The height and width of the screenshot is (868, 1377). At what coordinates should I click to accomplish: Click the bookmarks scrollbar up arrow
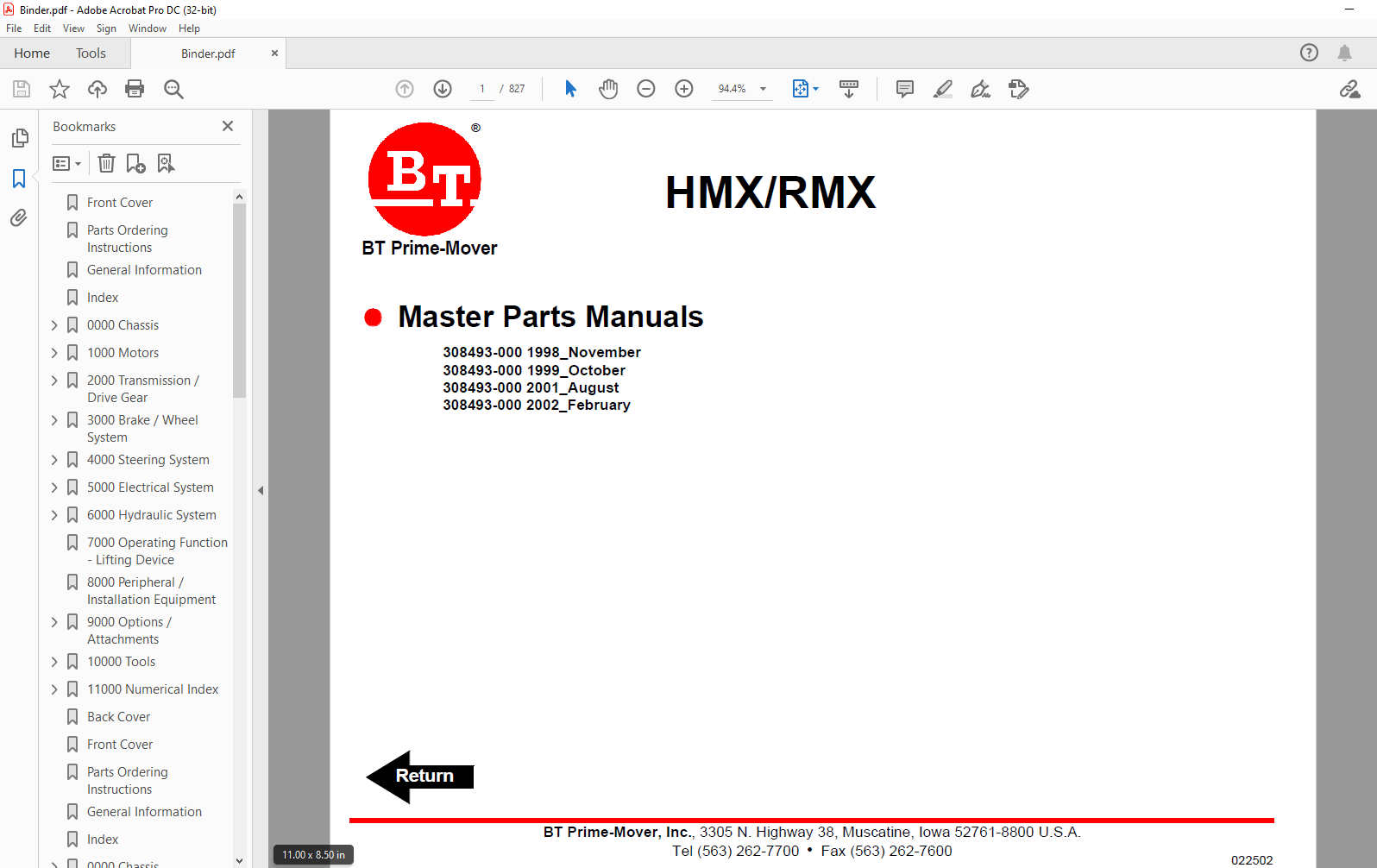click(239, 197)
